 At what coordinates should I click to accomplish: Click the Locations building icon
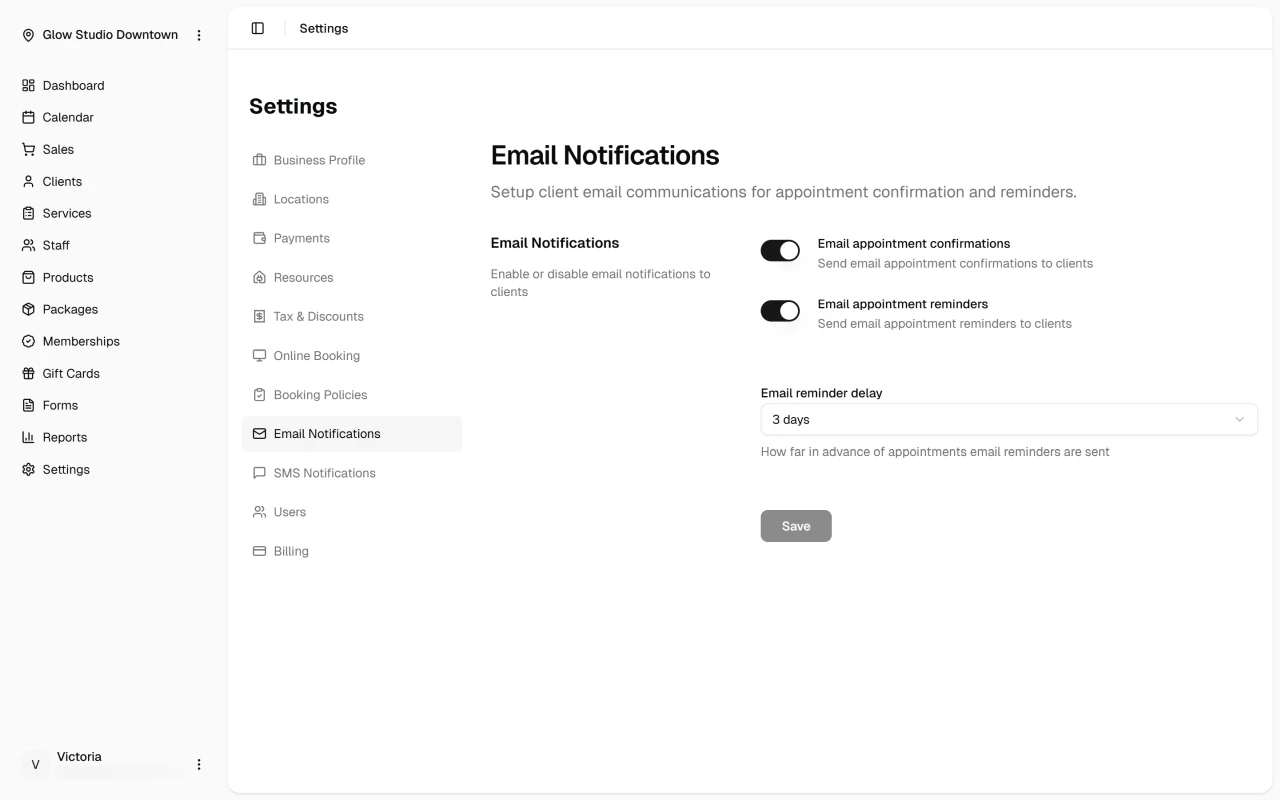pos(259,199)
